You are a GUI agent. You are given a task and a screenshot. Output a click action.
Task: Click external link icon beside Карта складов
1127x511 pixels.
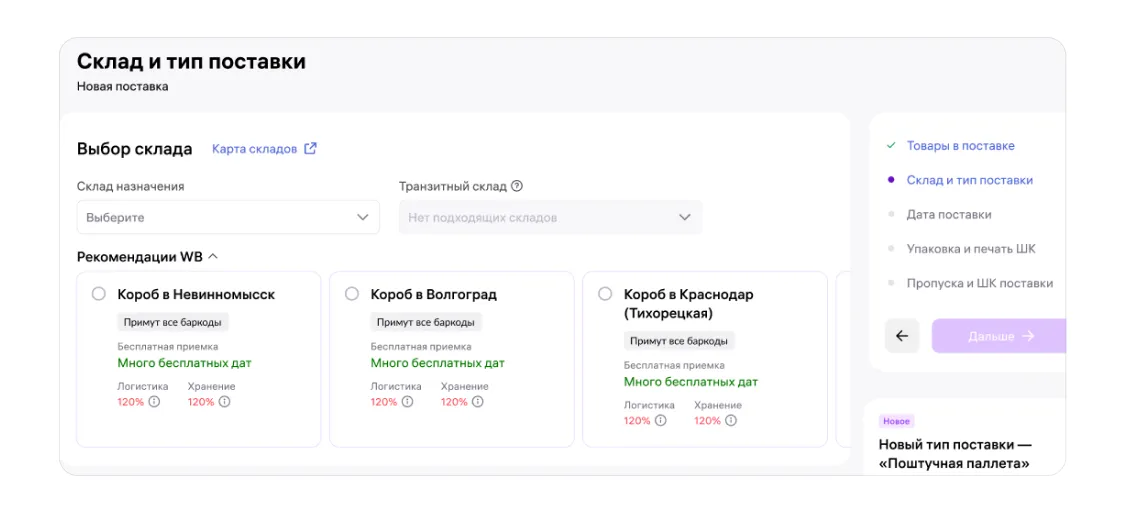(310, 149)
